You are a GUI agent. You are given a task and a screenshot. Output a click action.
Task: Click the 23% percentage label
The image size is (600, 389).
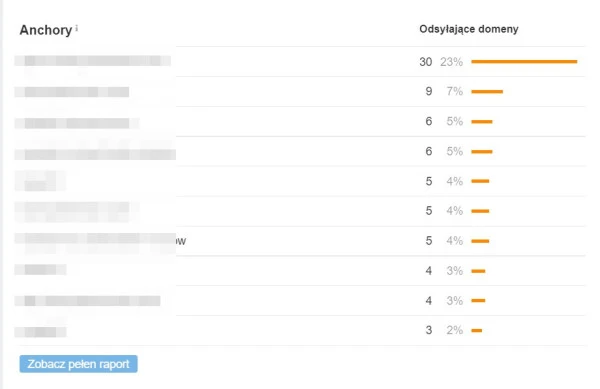451,62
